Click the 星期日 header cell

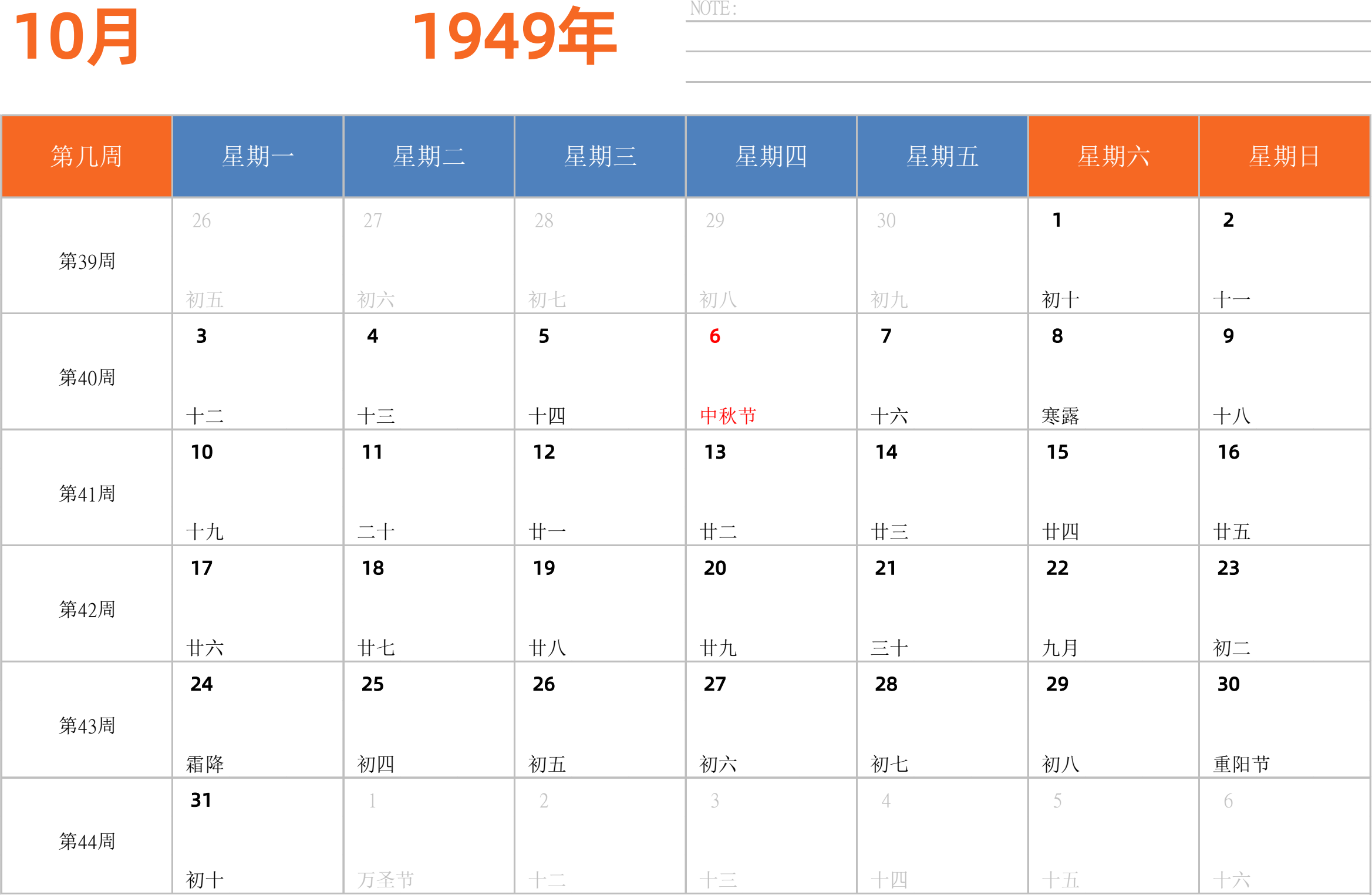pyautogui.click(x=1285, y=156)
